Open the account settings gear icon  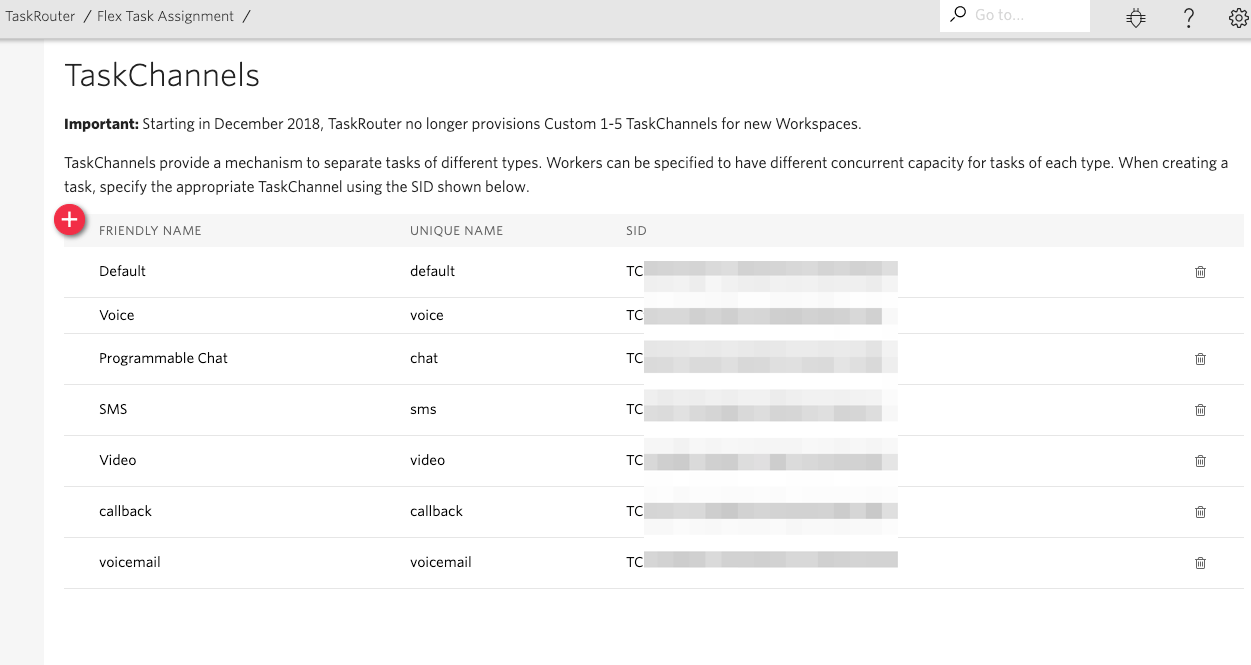[1237, 17]
